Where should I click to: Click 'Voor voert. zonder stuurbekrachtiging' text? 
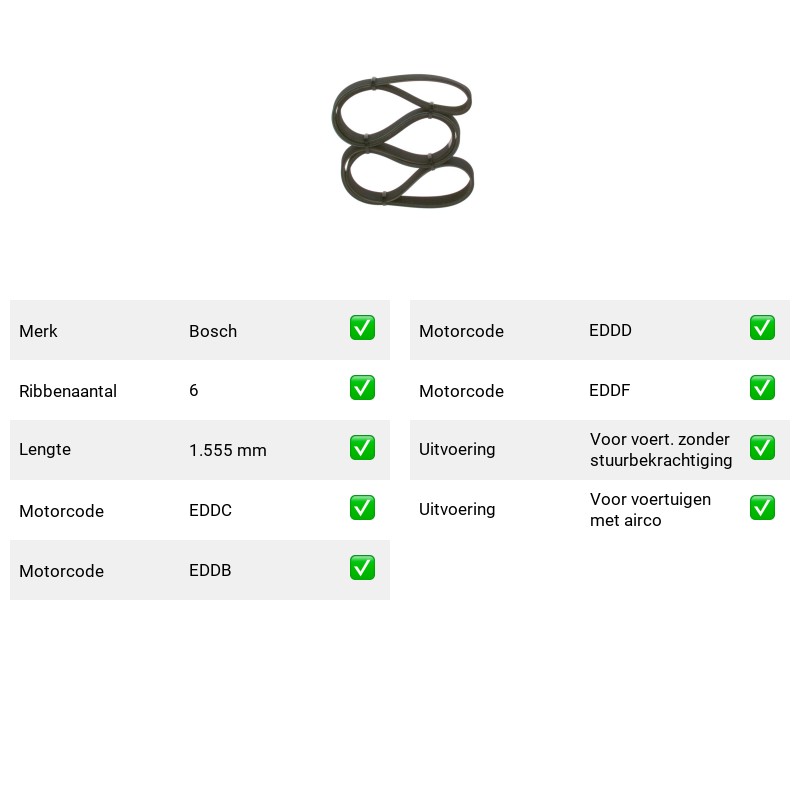click(x=661, y=449)
